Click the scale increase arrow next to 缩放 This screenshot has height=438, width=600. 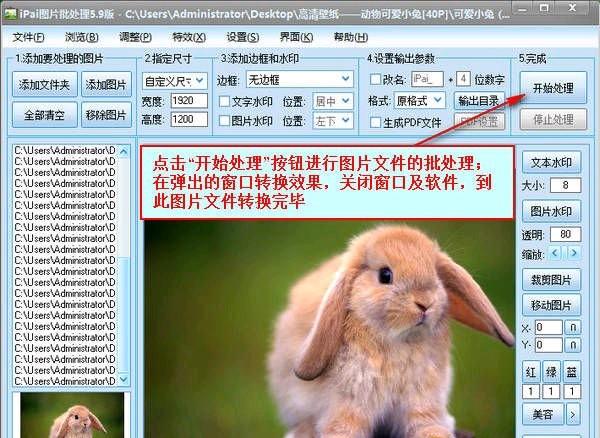point(573,254)
